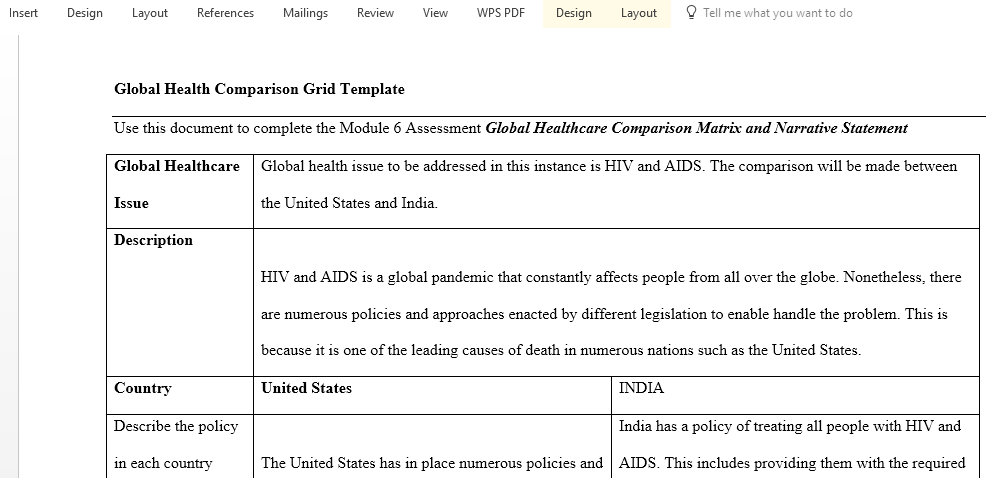1003x478 pixels.
Task: Click the line 'are numerous policies and approaches enacted'
Action: (604, 315)
